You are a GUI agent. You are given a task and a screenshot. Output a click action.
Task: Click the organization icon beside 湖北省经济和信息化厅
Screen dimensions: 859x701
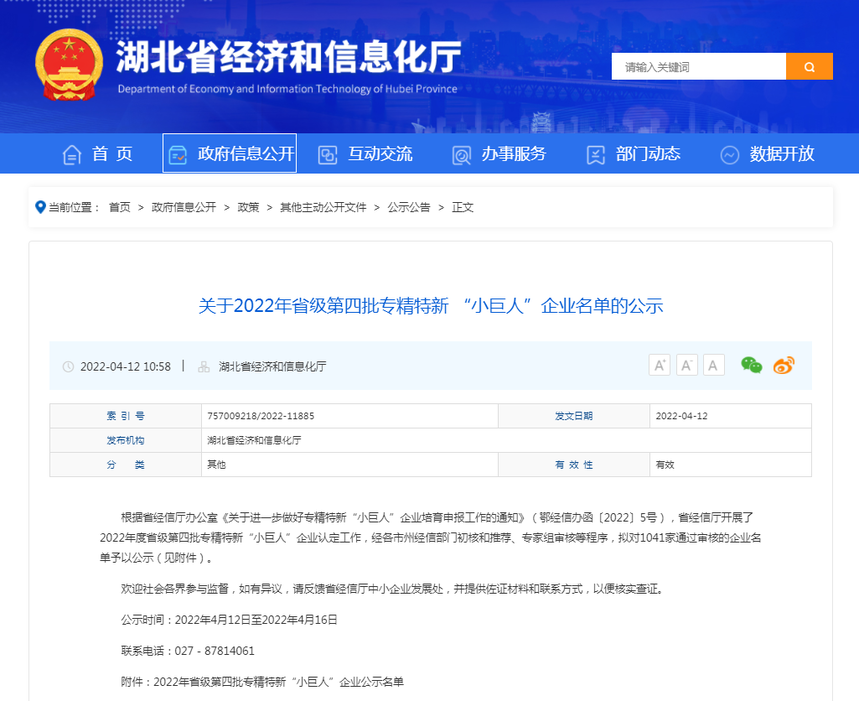coord(204,366)
